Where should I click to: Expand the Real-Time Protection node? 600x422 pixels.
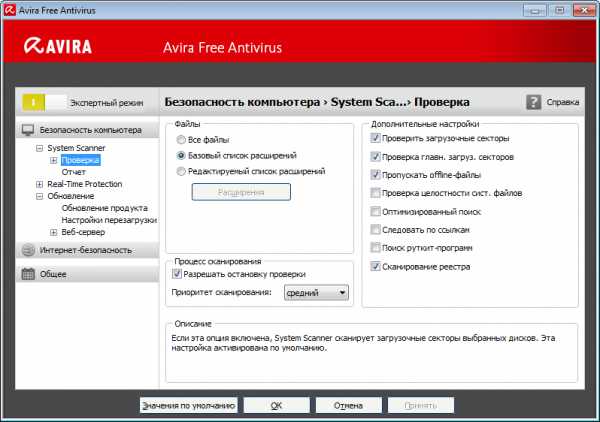click(39, 184)
